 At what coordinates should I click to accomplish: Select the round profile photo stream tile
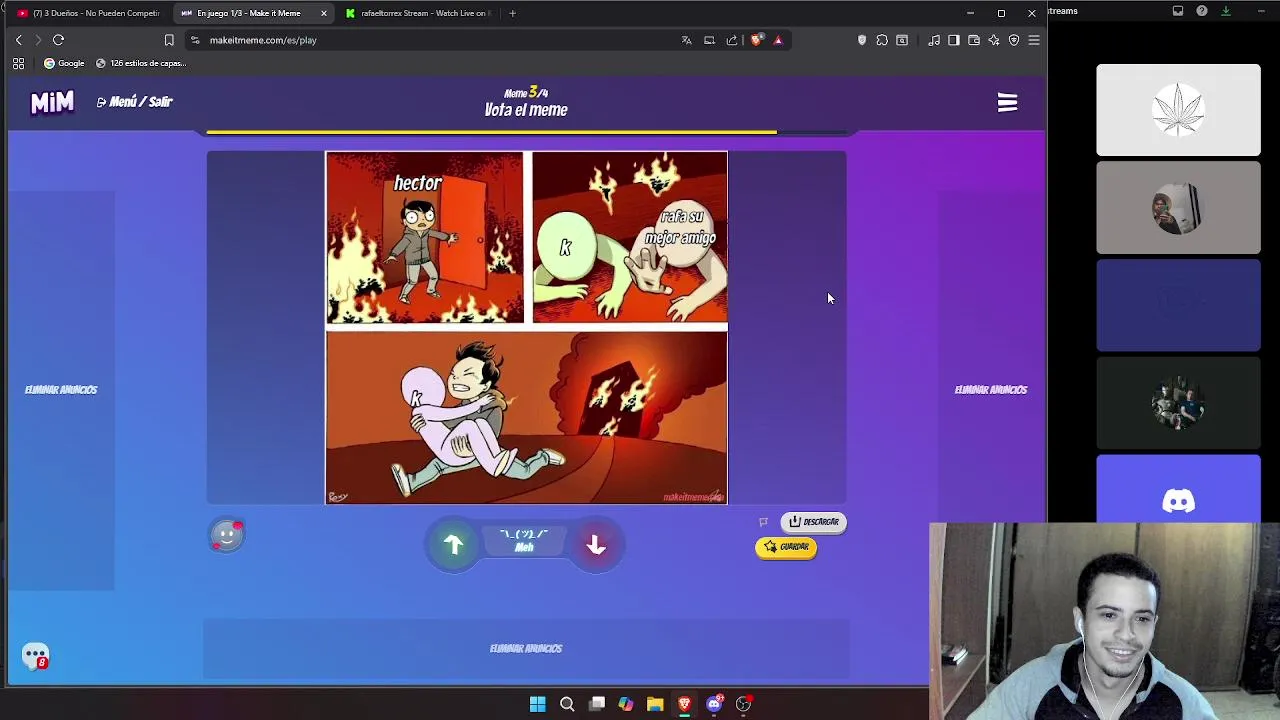(1178, 208)
